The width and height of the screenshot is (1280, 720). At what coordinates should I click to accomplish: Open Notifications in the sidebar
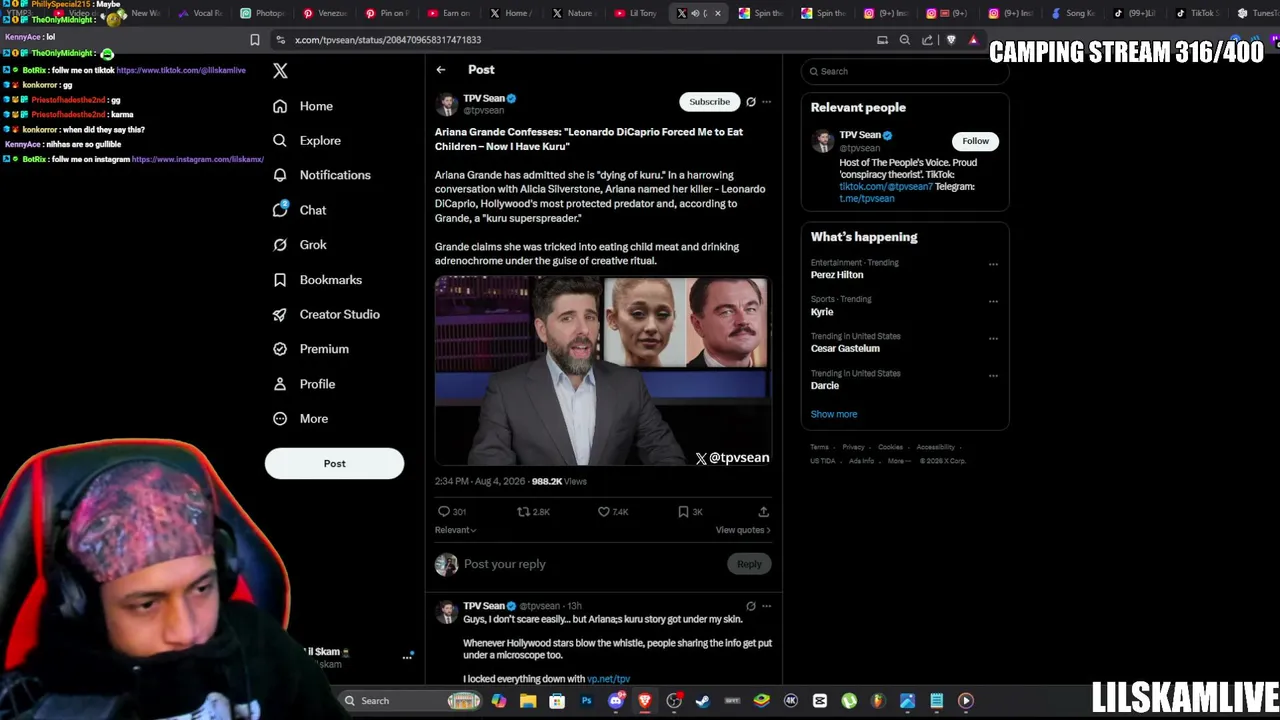322,175
